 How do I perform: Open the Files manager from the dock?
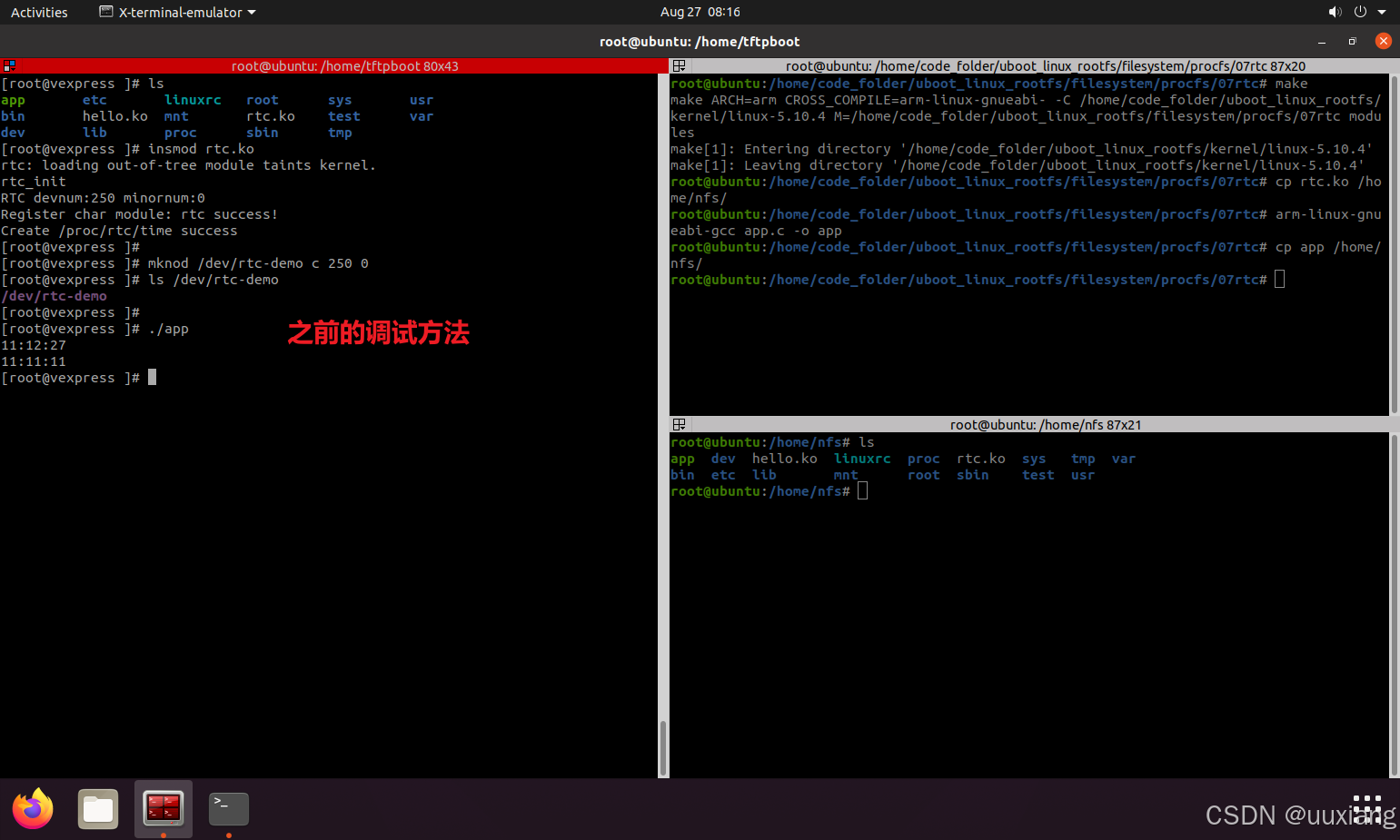click(x=98, y=809)
